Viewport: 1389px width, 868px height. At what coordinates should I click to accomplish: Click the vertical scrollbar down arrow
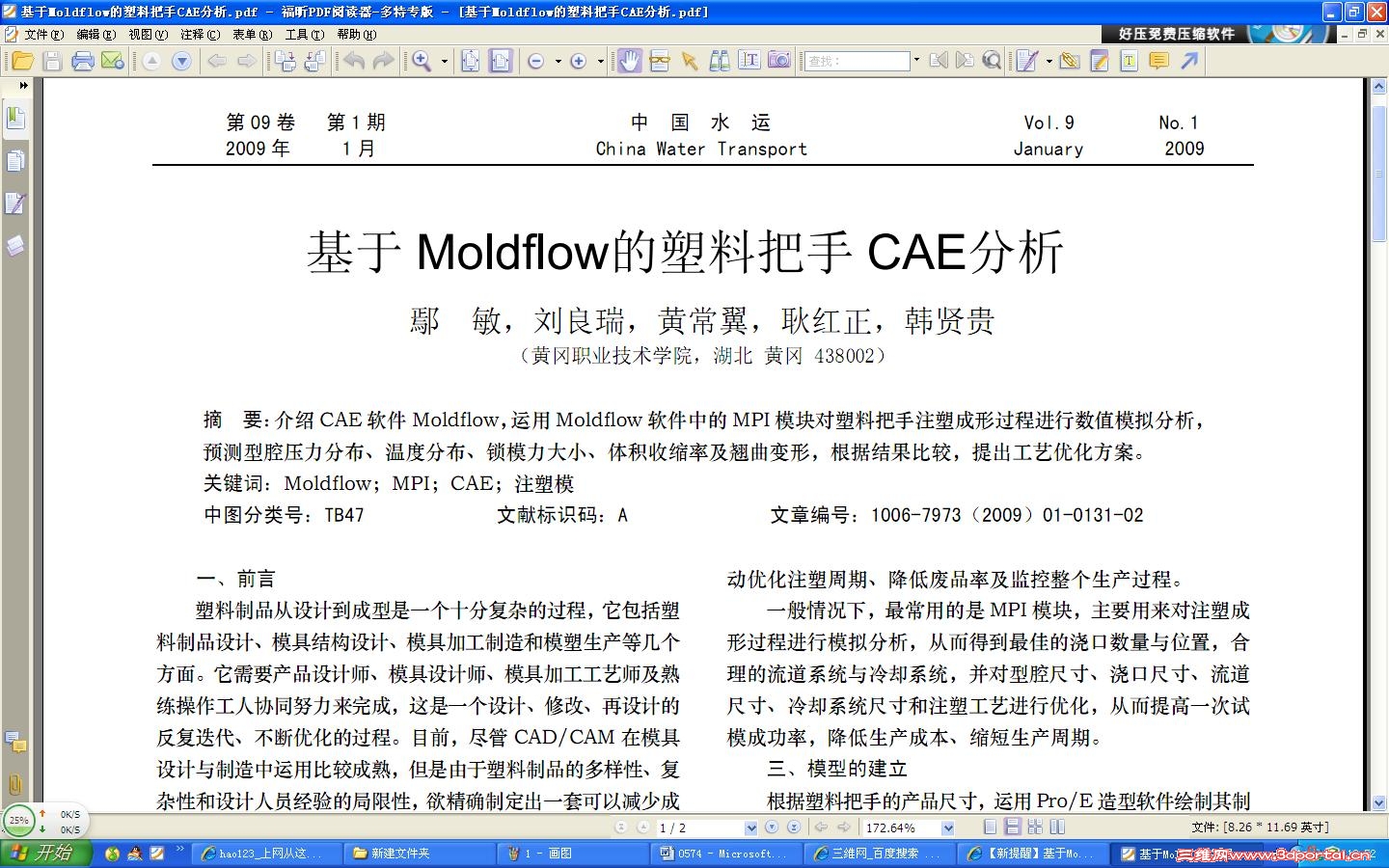point(1379,803)
